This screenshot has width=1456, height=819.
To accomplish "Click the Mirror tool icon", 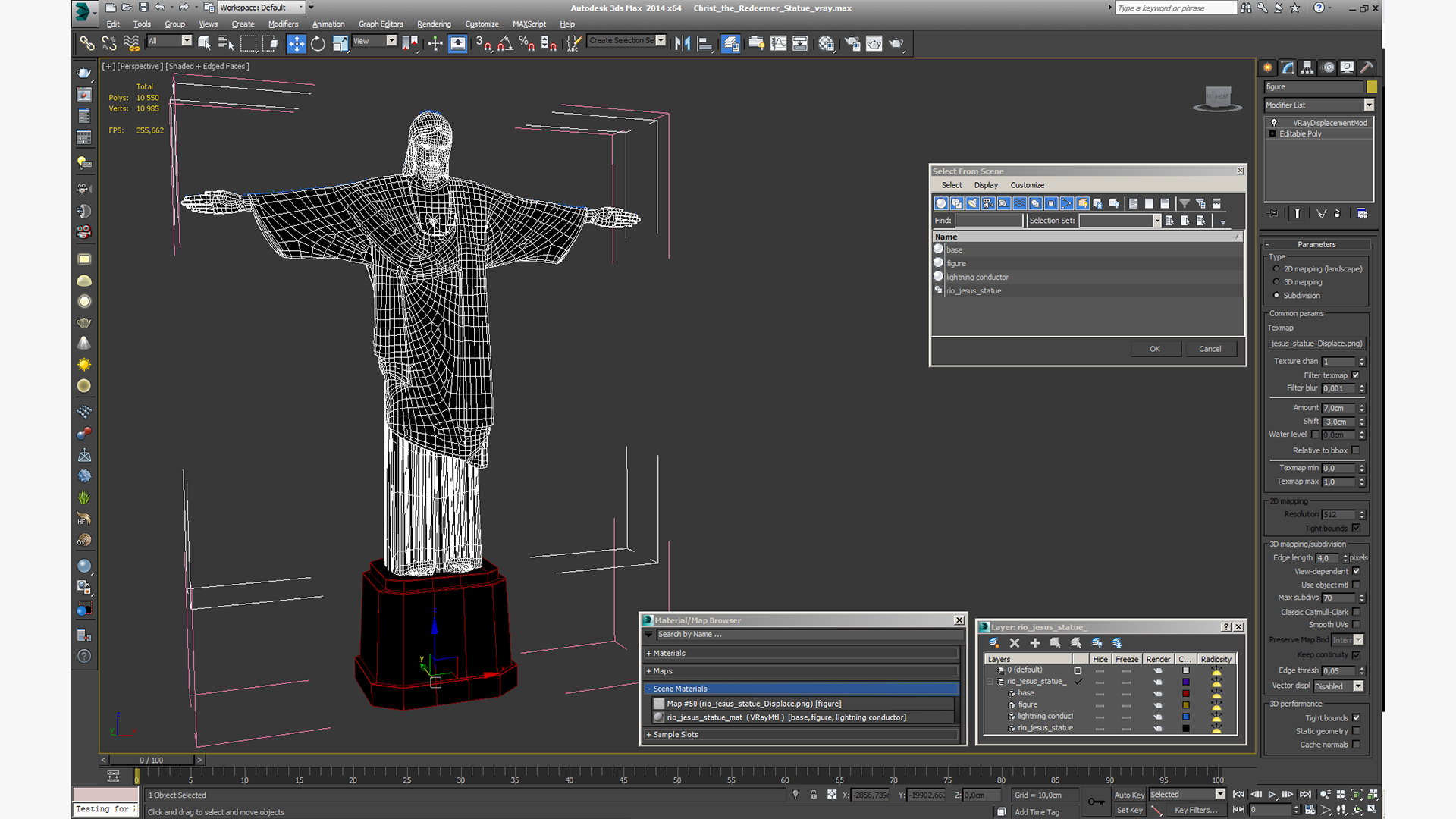I will [682, 43].
